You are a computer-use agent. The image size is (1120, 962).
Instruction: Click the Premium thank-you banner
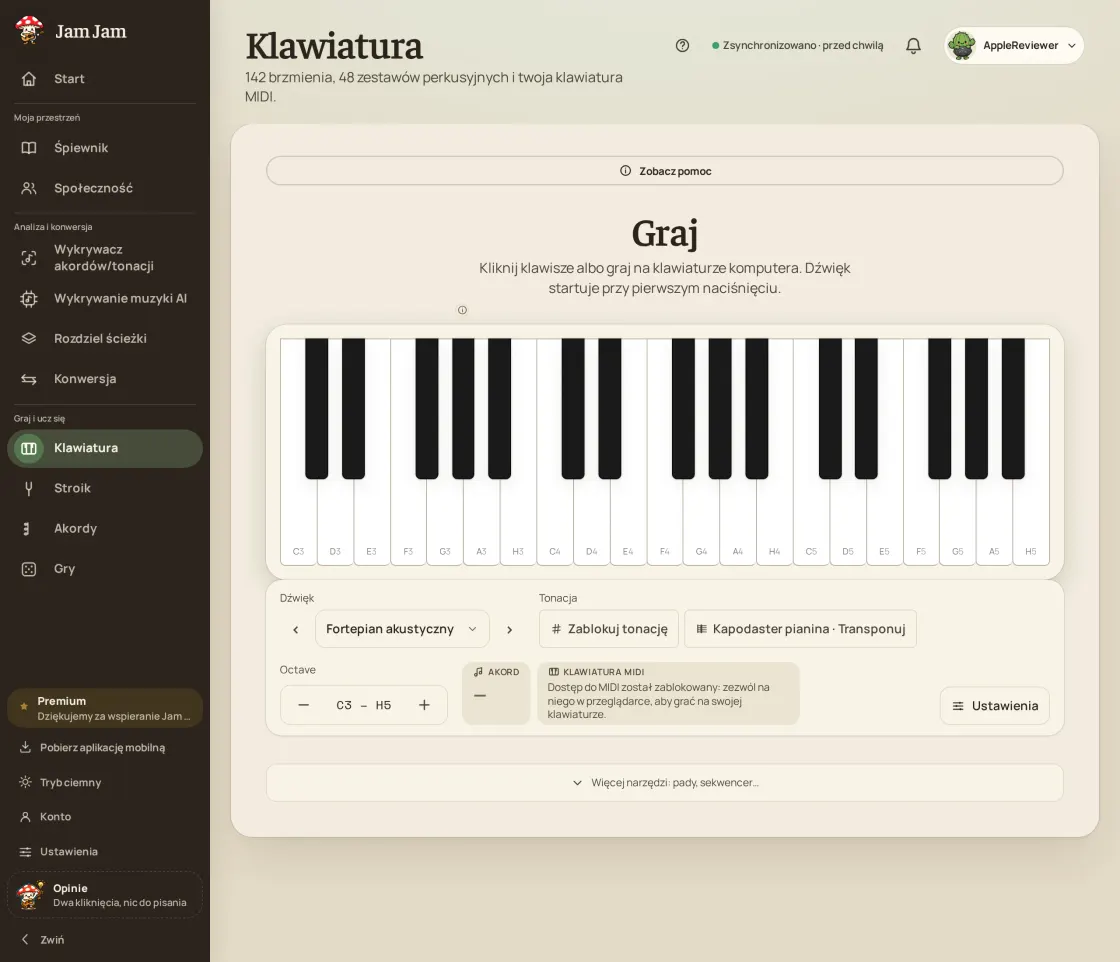pos(104,708)
